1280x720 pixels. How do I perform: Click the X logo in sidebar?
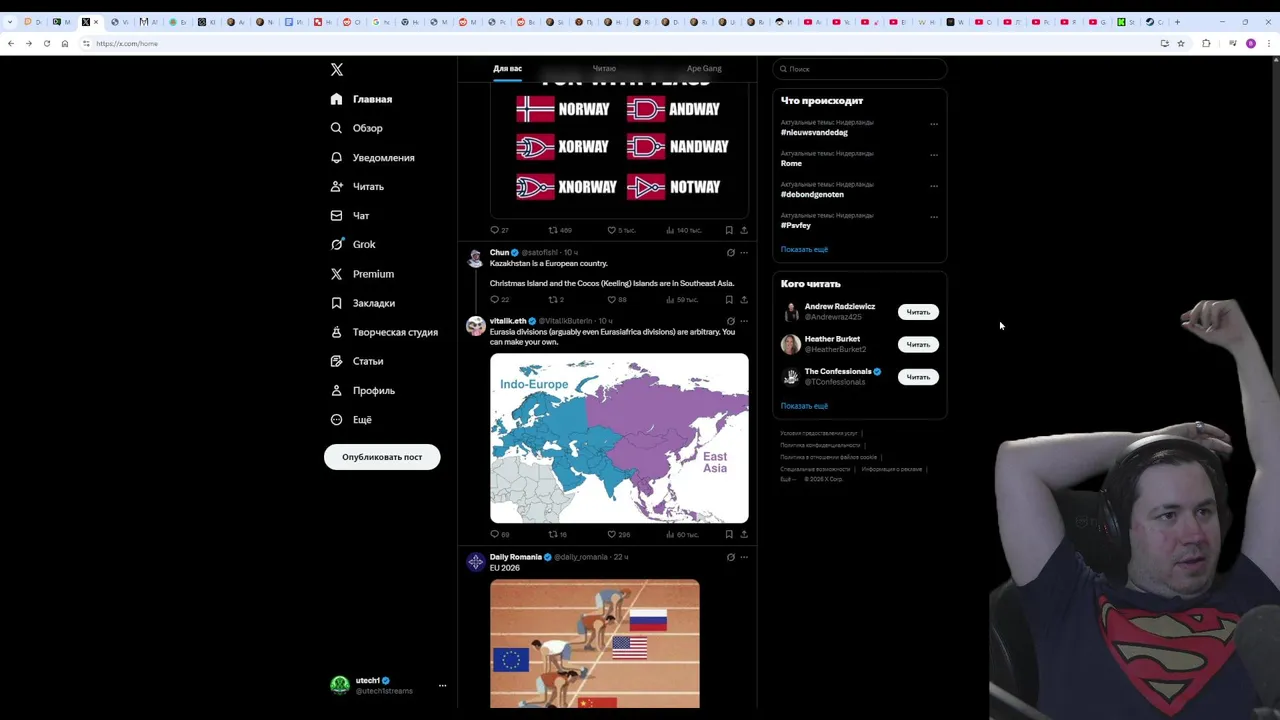click(337, 69)
